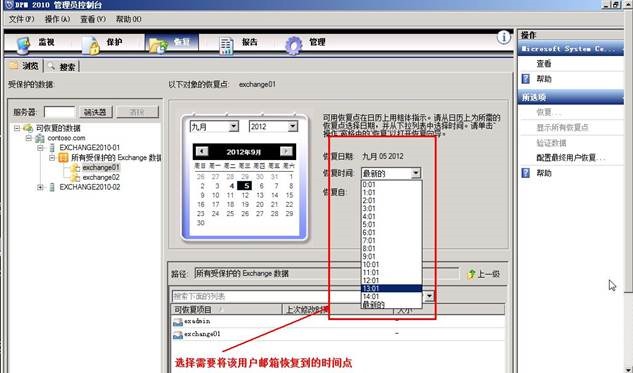Sort by 可恢复项目 column header
This screenshot has width=633, height=373.
[226, 310]
